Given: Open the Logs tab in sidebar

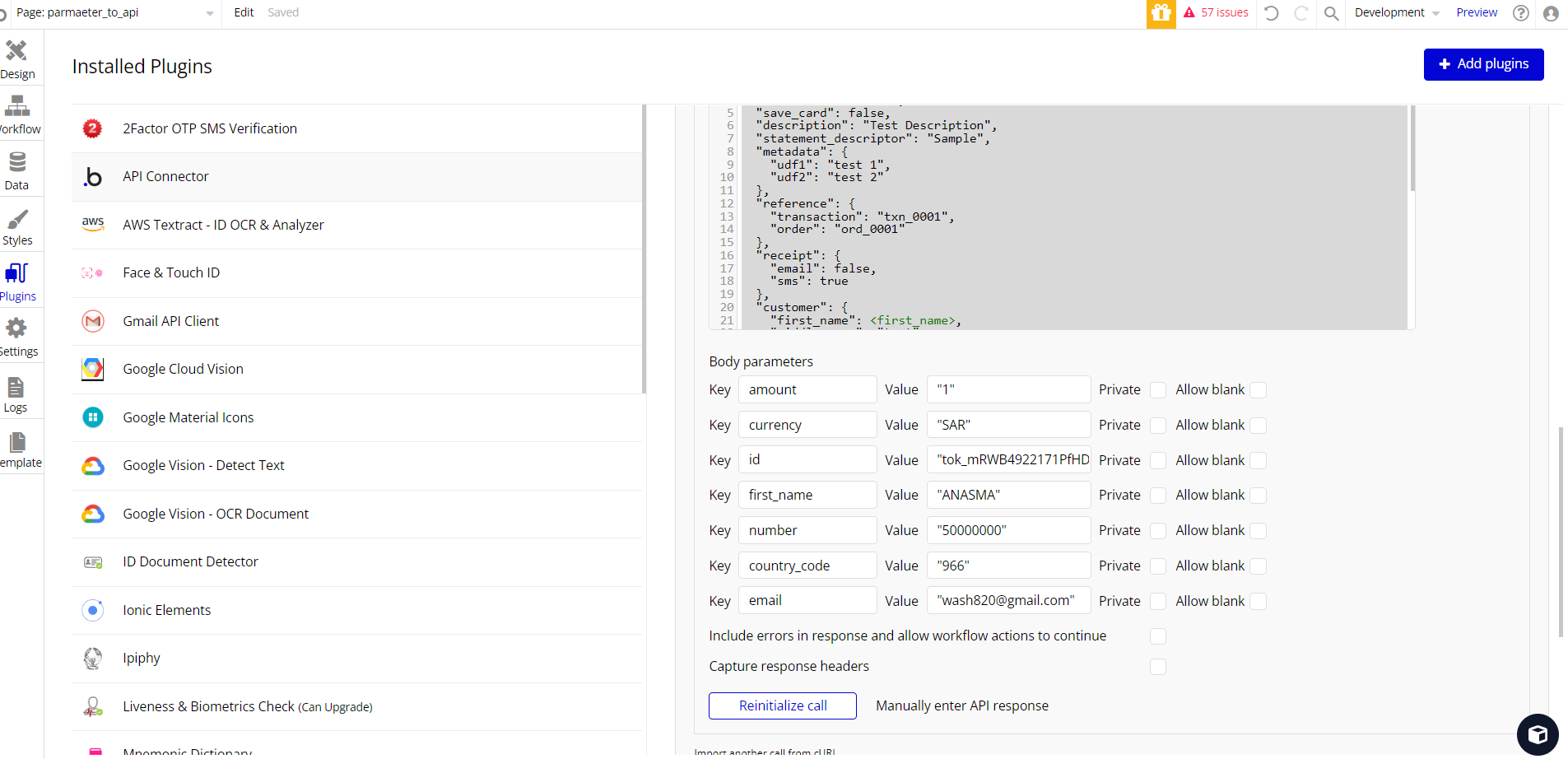Looking at the screenshot, I should 17,393.
